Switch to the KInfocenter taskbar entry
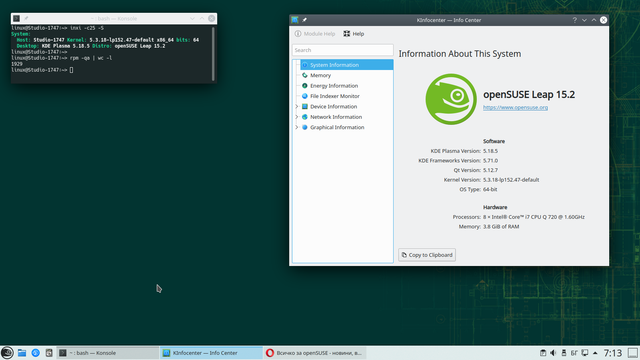The width and height of the screenshot is (640, 360). (x=211, y=353)
